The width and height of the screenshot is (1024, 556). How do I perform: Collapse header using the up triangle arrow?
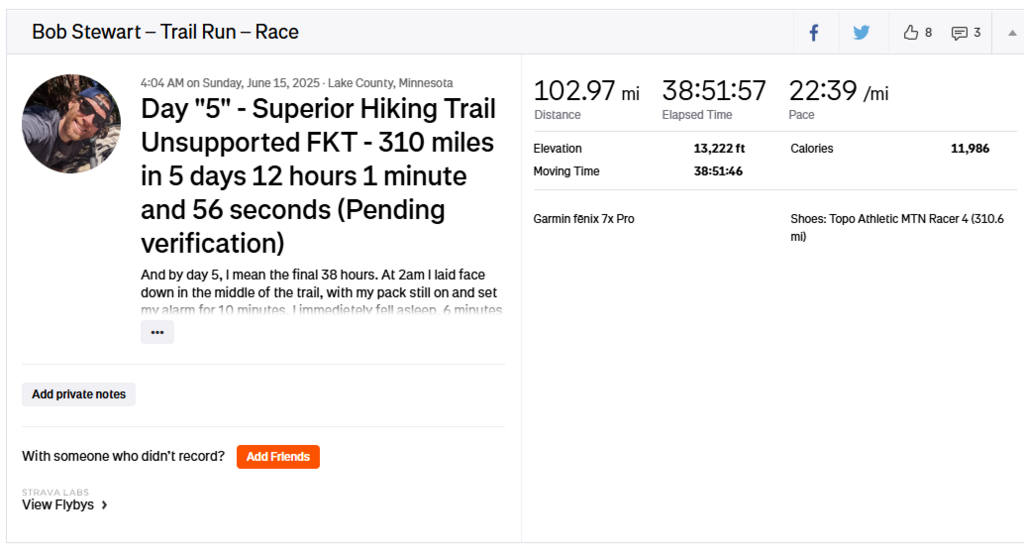(x=1012, y=33)
